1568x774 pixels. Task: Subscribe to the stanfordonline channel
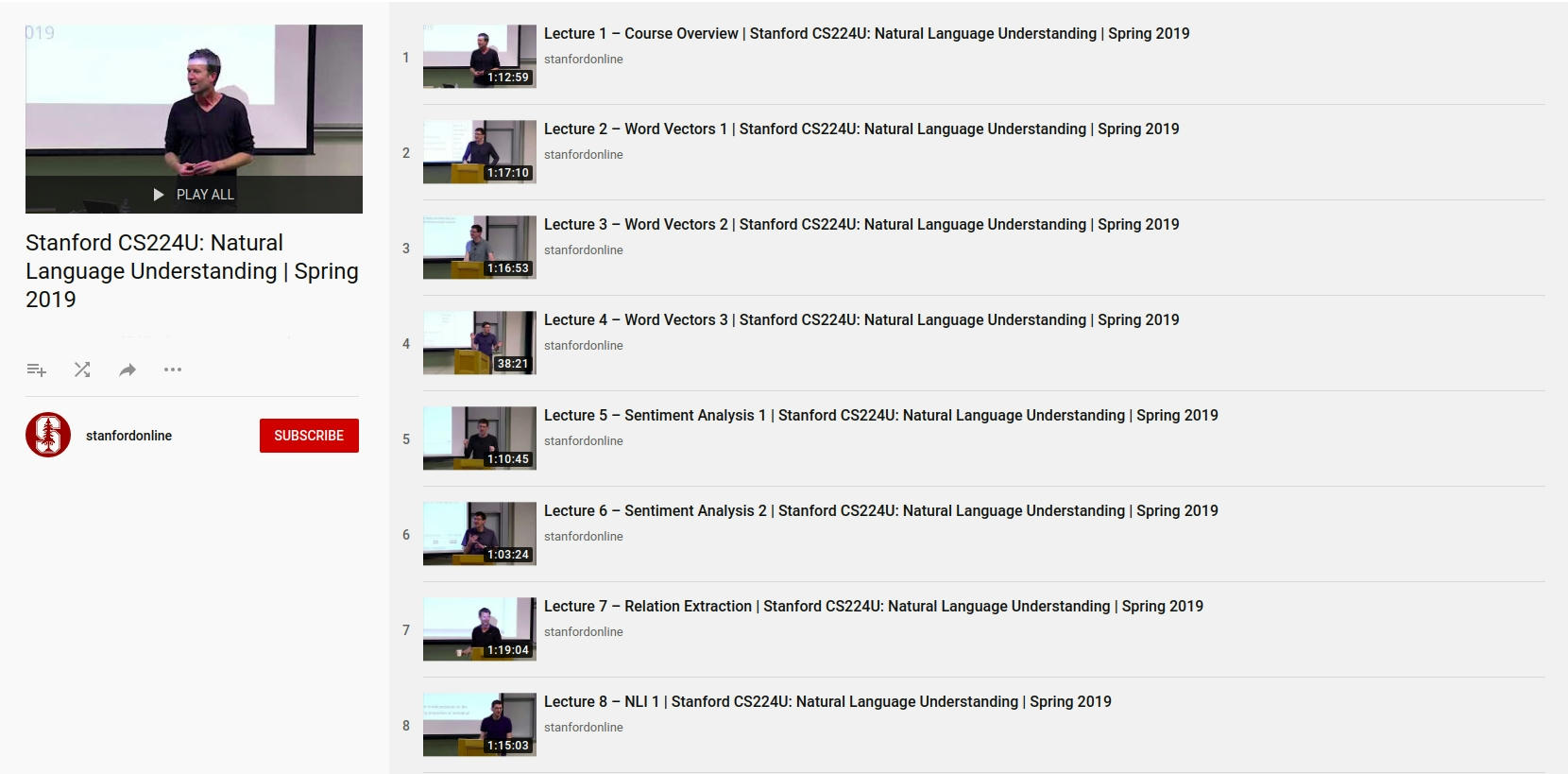click(309, 436)
